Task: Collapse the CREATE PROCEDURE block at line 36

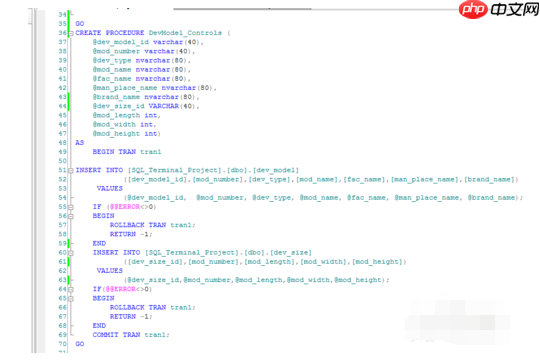Action: 71,33
